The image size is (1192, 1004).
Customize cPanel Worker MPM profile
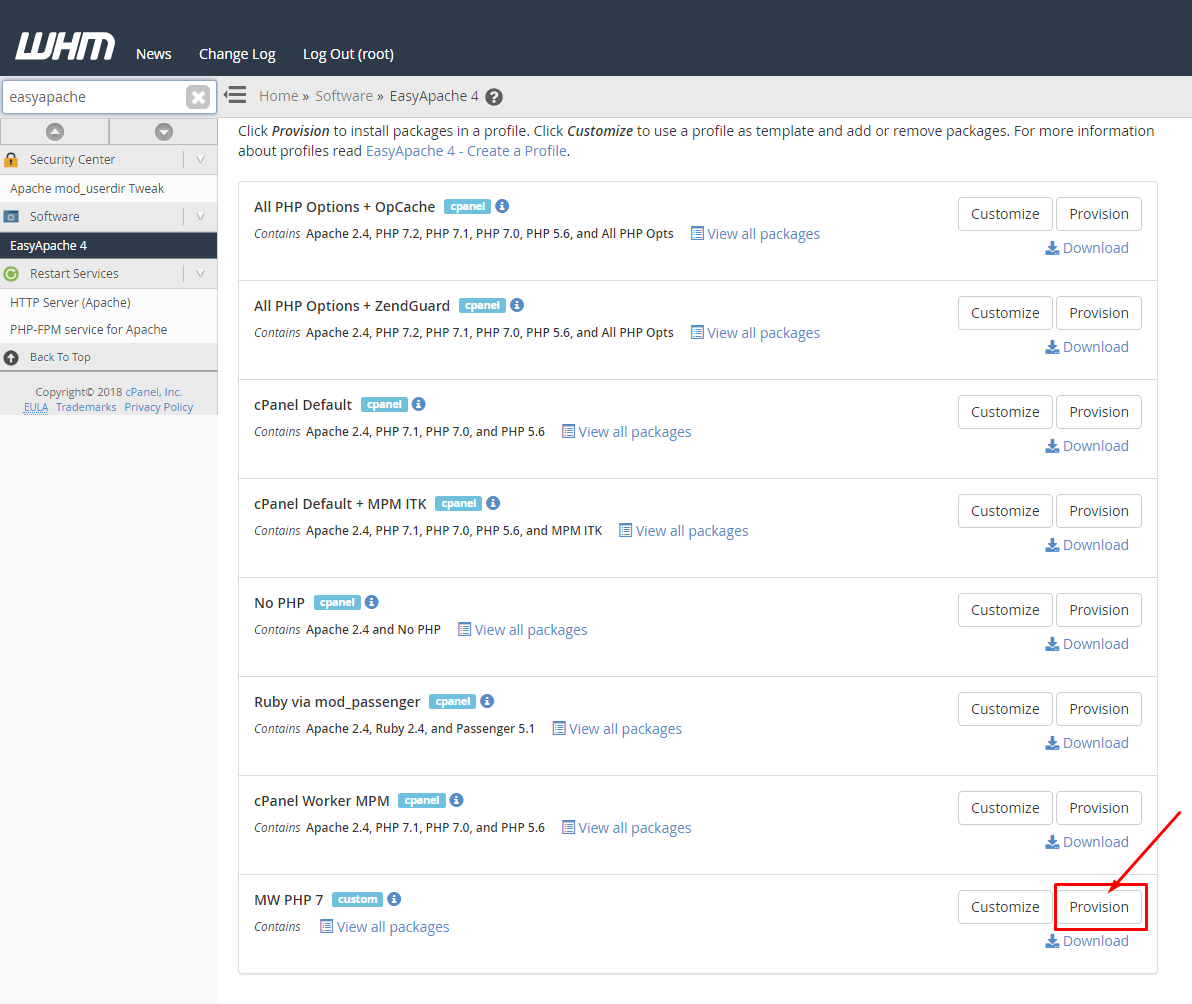tap(1005, 808)
